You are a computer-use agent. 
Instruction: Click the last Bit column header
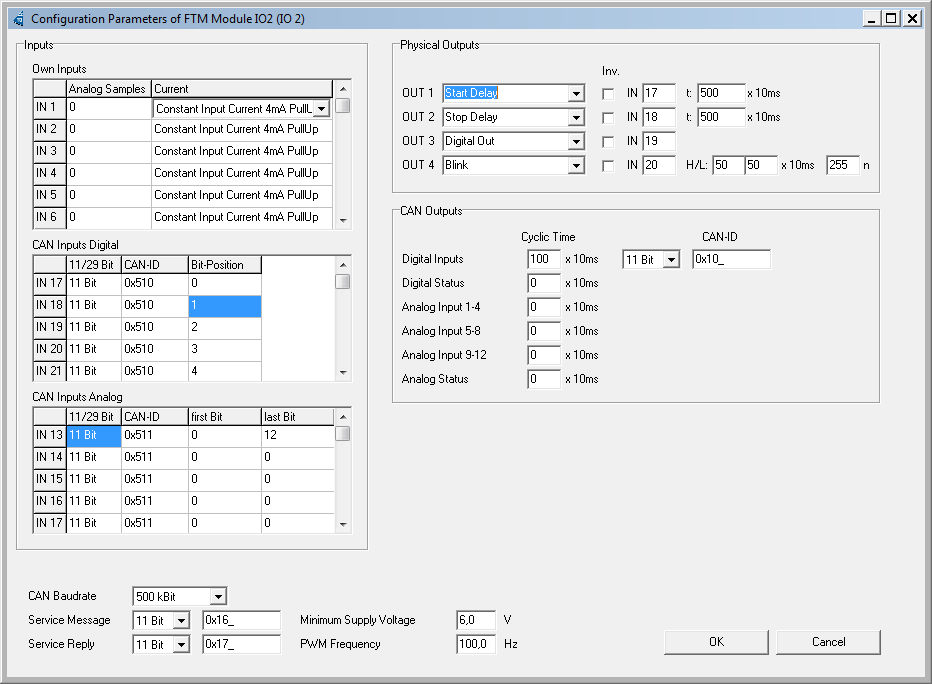298,417
